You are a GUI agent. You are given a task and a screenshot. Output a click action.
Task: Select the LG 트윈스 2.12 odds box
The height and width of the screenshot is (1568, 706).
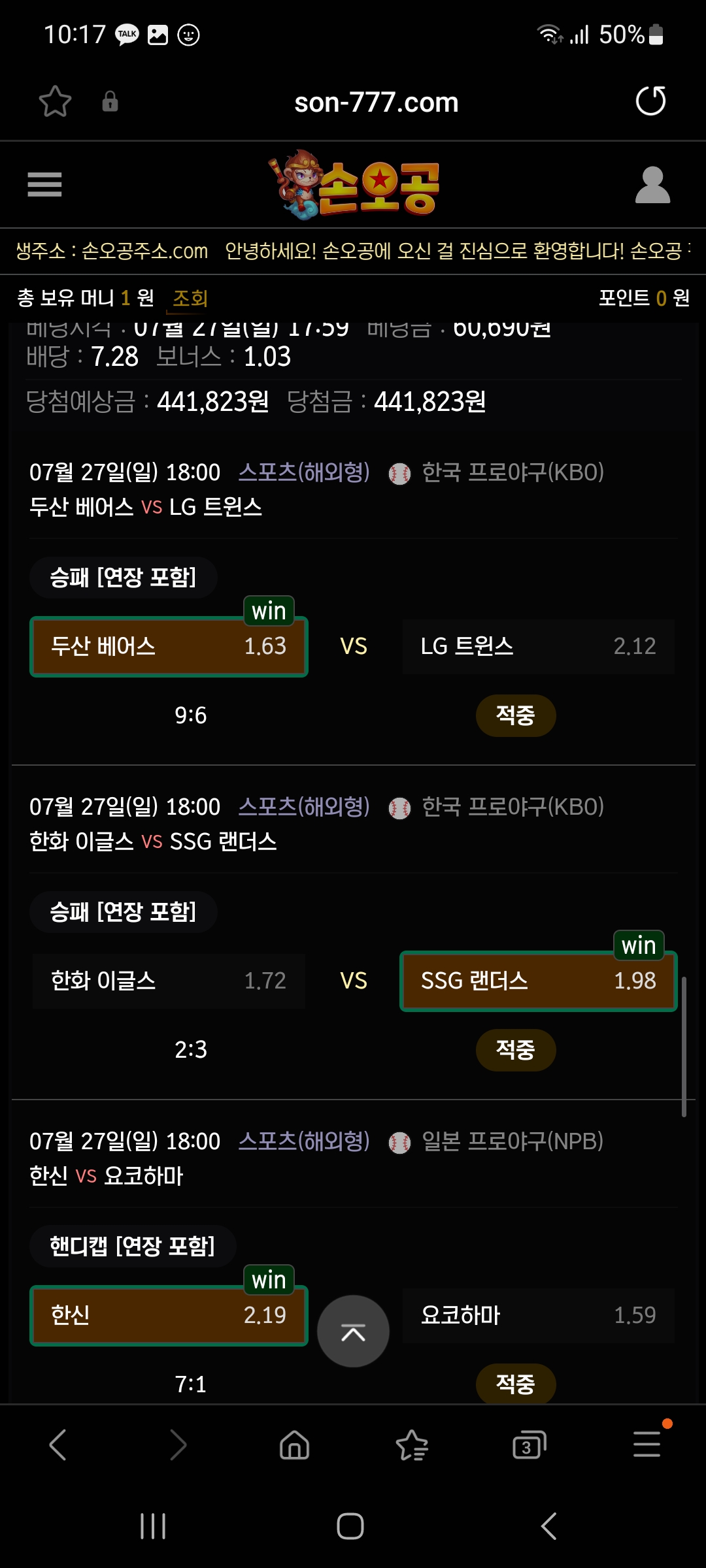click(x=539, y=647)
